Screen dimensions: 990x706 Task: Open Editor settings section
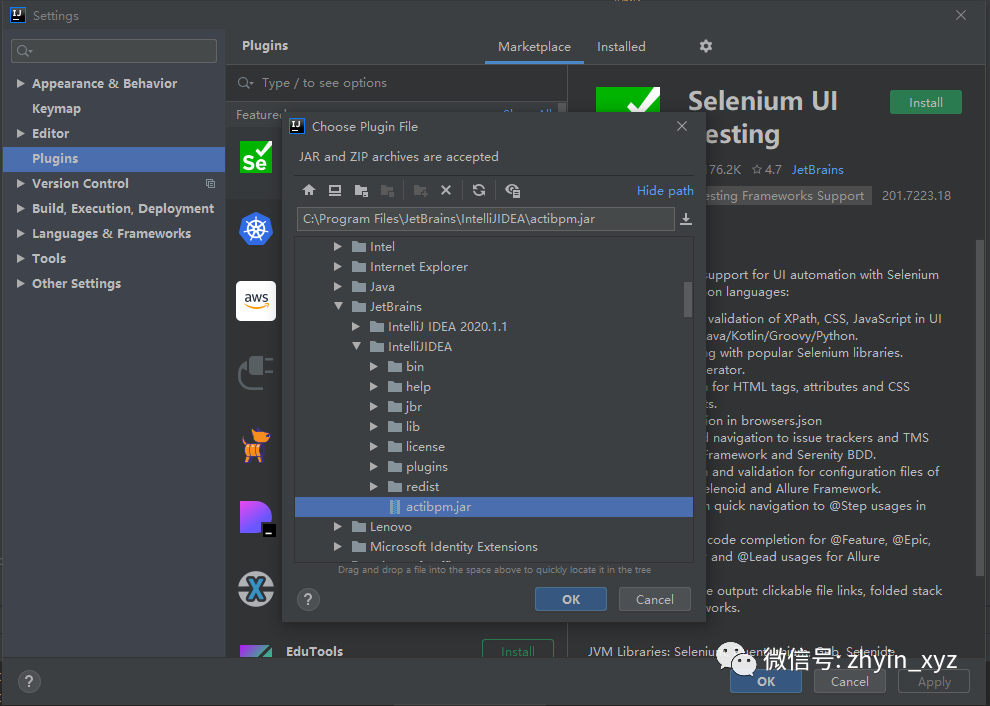(x=51, y=133)
